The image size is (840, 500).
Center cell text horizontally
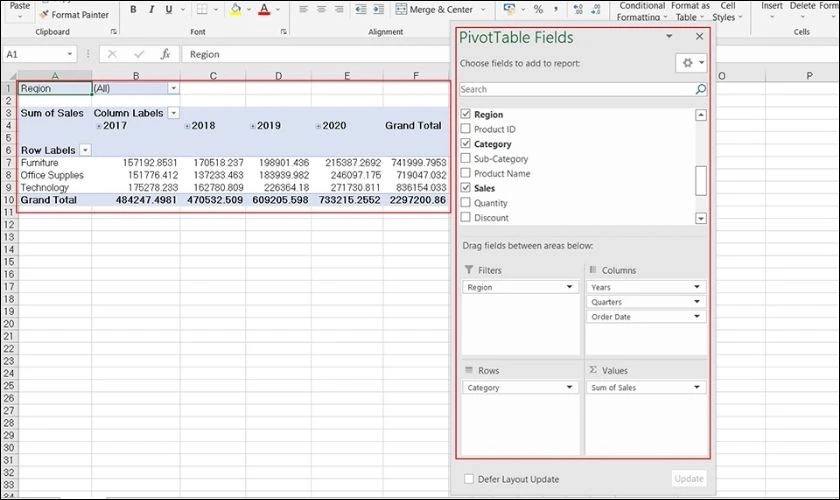321,9
